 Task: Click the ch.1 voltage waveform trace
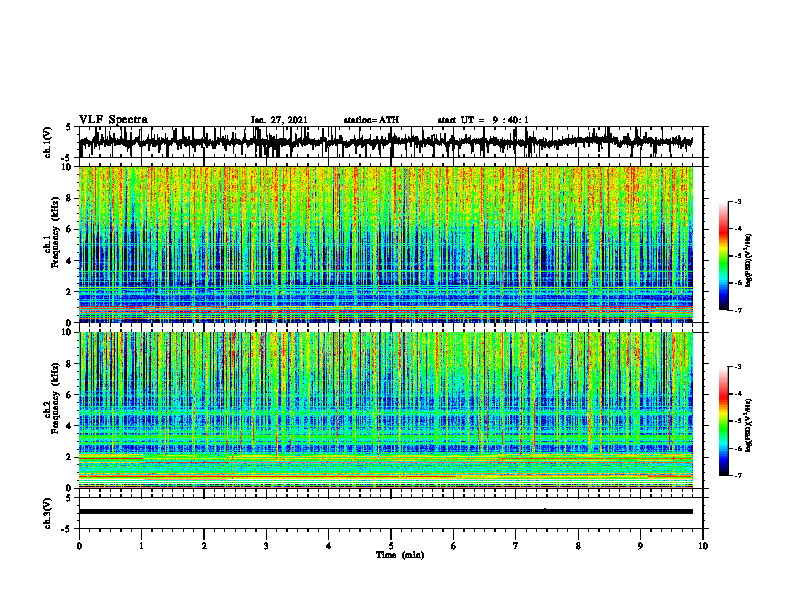click(385, 142)
